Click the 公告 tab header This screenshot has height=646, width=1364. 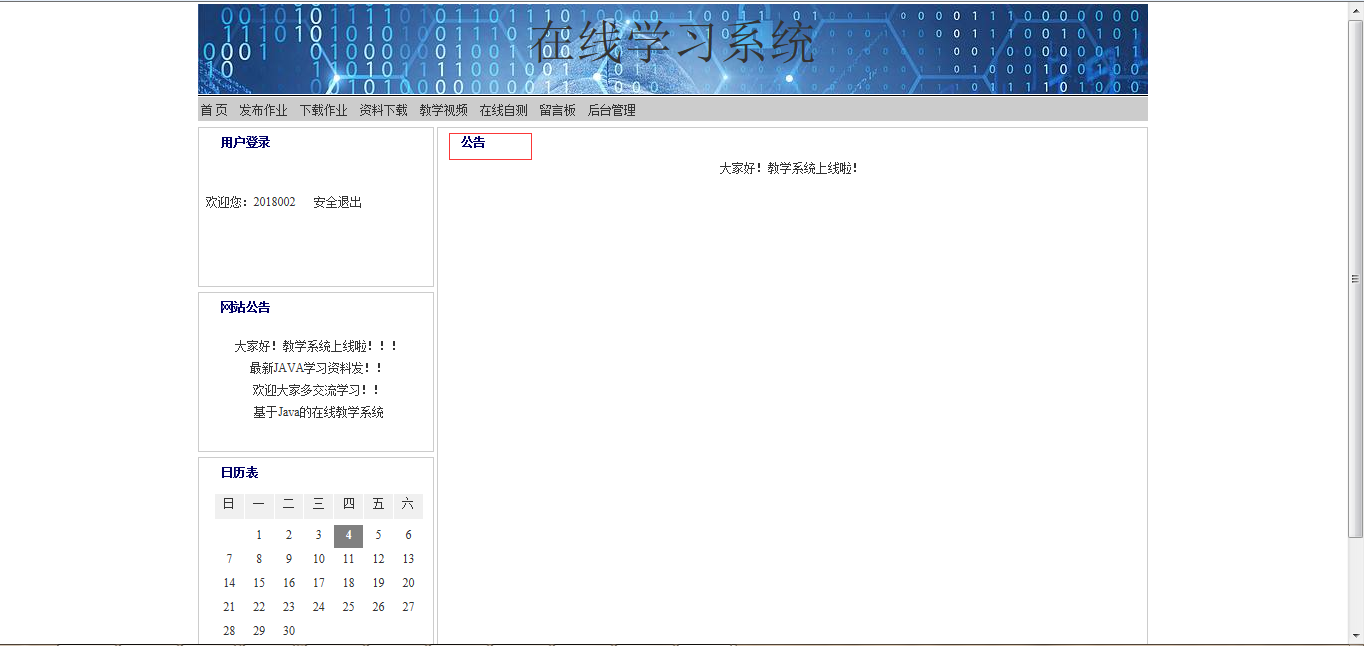tap(473, 143)
